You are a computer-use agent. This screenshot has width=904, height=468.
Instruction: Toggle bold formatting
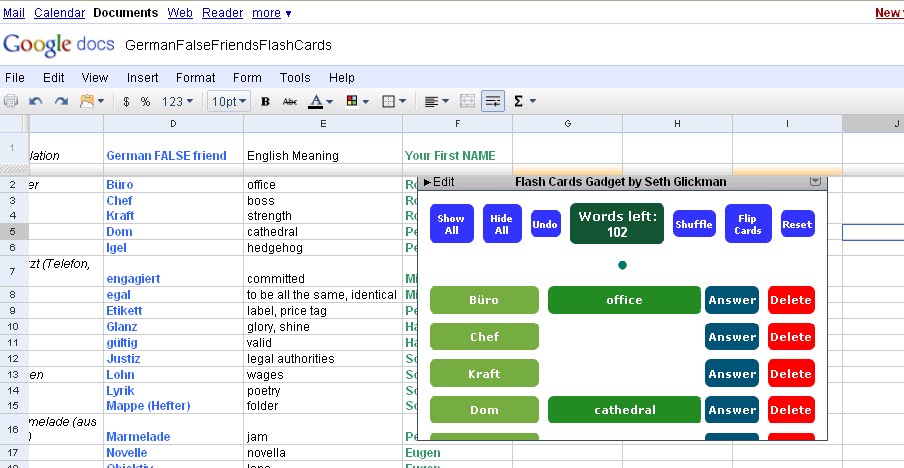(x=265, y=101)
